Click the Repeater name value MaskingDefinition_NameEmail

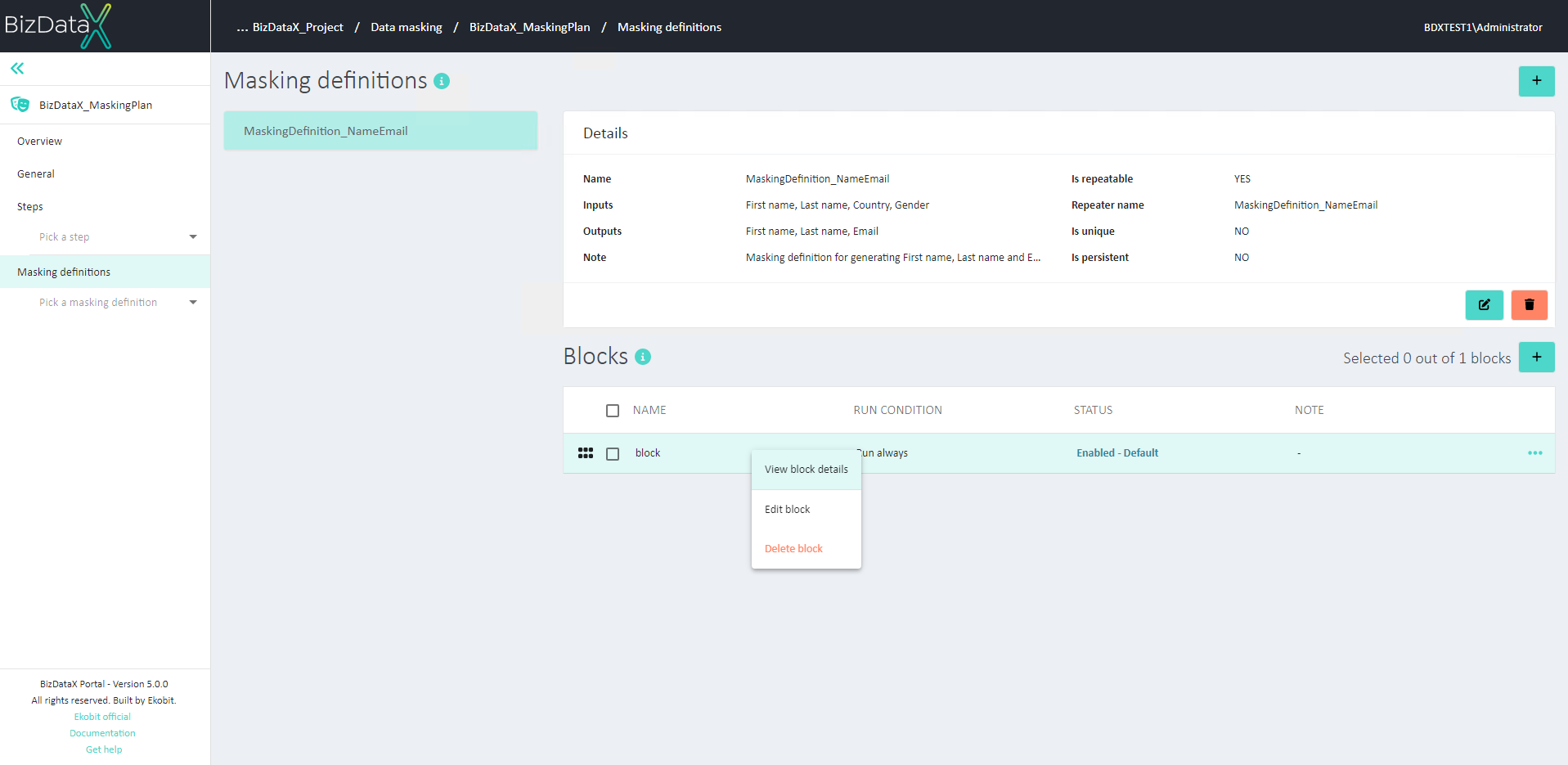(1305, 205)
